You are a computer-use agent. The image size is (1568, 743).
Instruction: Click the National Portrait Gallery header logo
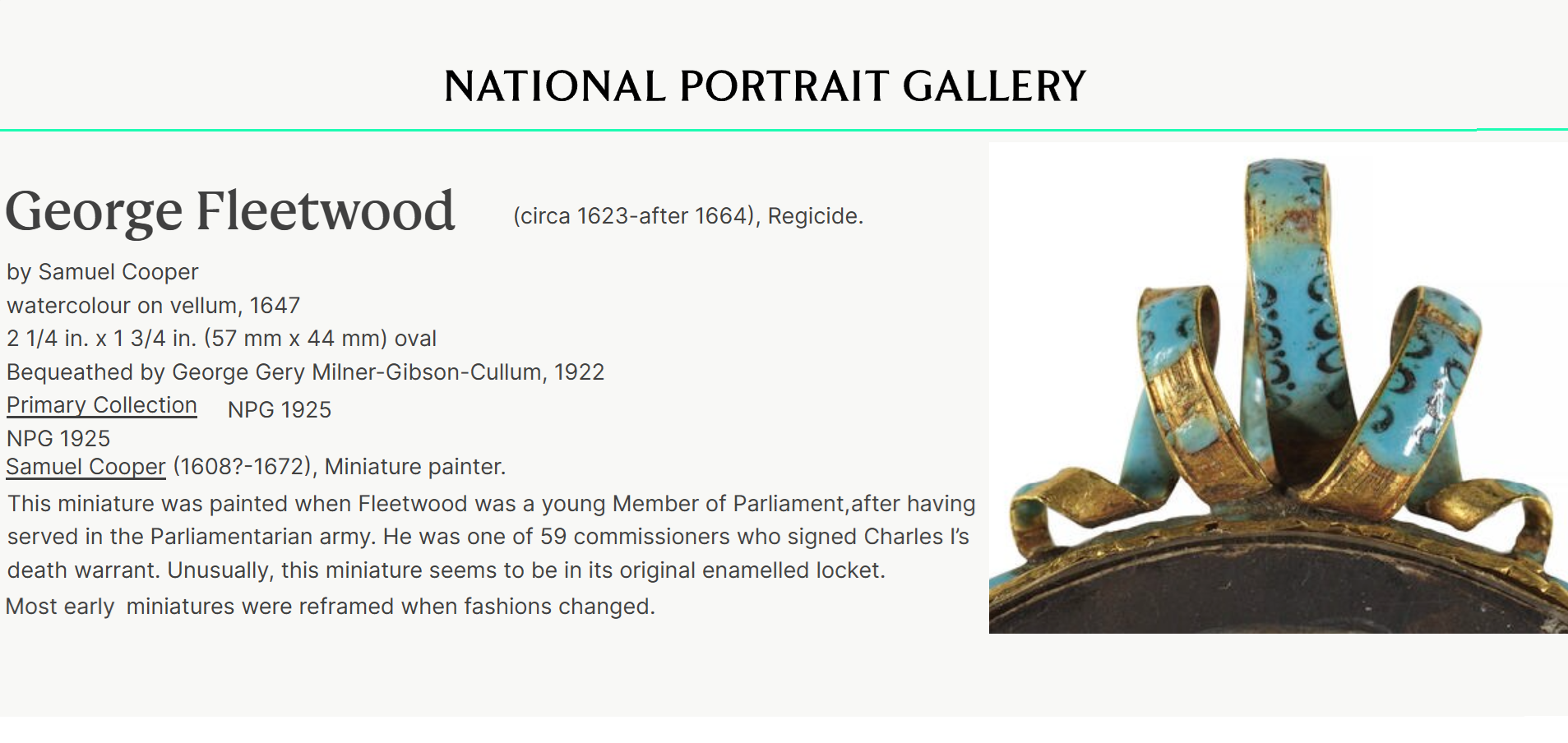point(765,86)
